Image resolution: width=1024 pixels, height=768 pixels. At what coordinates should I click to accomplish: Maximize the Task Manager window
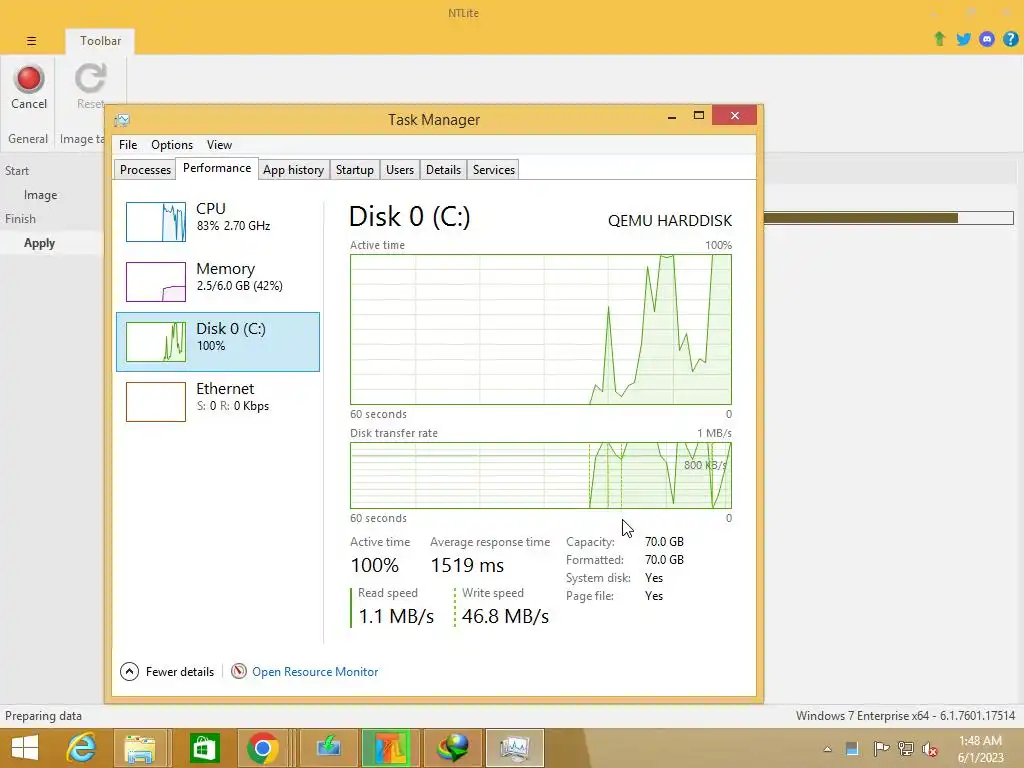[699, 116]
